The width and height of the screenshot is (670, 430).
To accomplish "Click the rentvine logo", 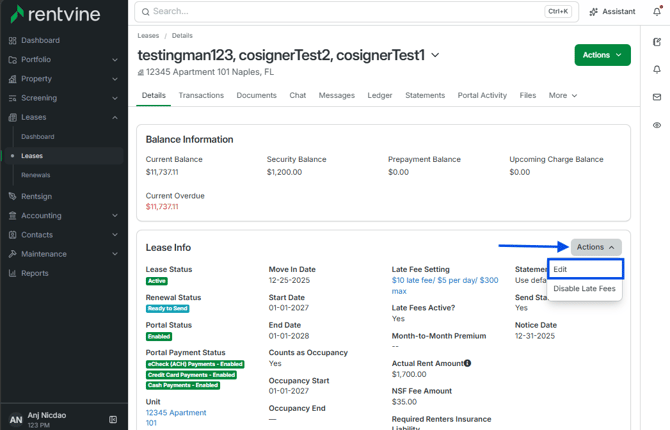I will tap(55, 14).
